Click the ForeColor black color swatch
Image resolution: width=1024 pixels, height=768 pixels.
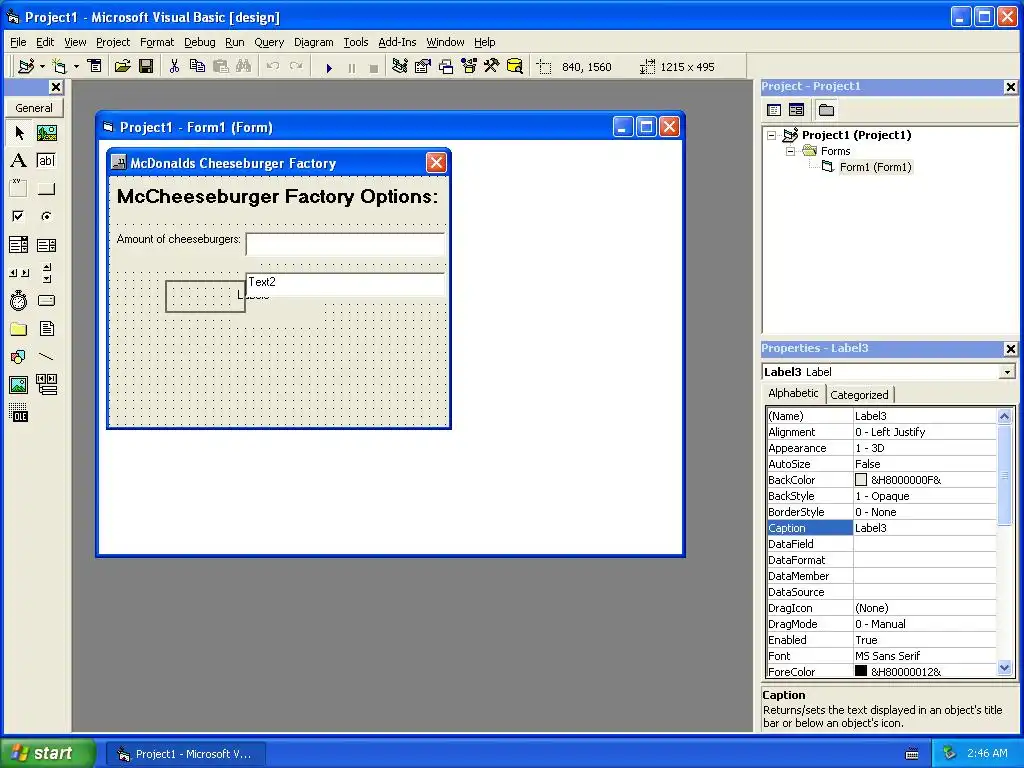(x=861, y=671)
